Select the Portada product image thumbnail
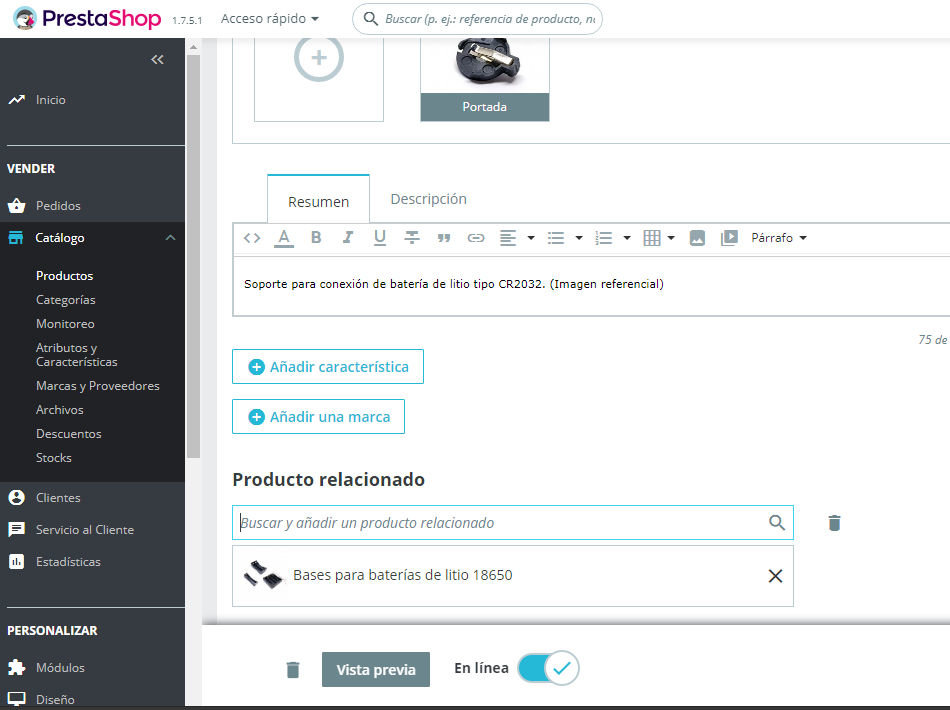Screen dimensions: 950x710 (485, 79)
